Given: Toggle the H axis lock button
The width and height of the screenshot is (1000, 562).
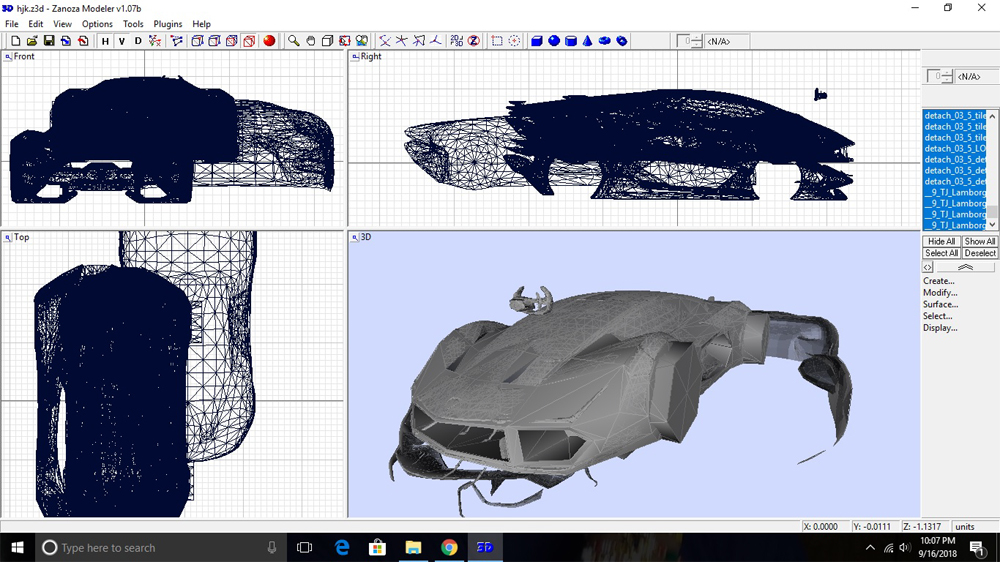Looking at the screenshot, I should click(105, 41).
